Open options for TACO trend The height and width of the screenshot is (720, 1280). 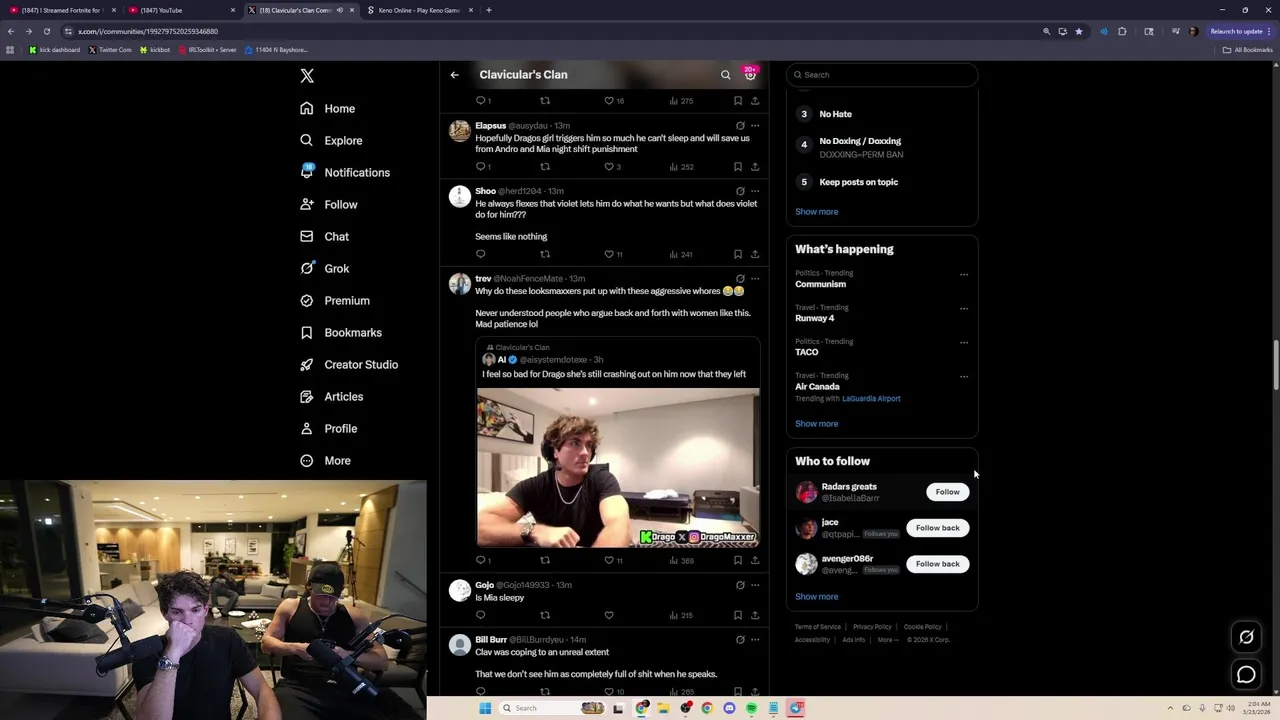tap(964, 343)
